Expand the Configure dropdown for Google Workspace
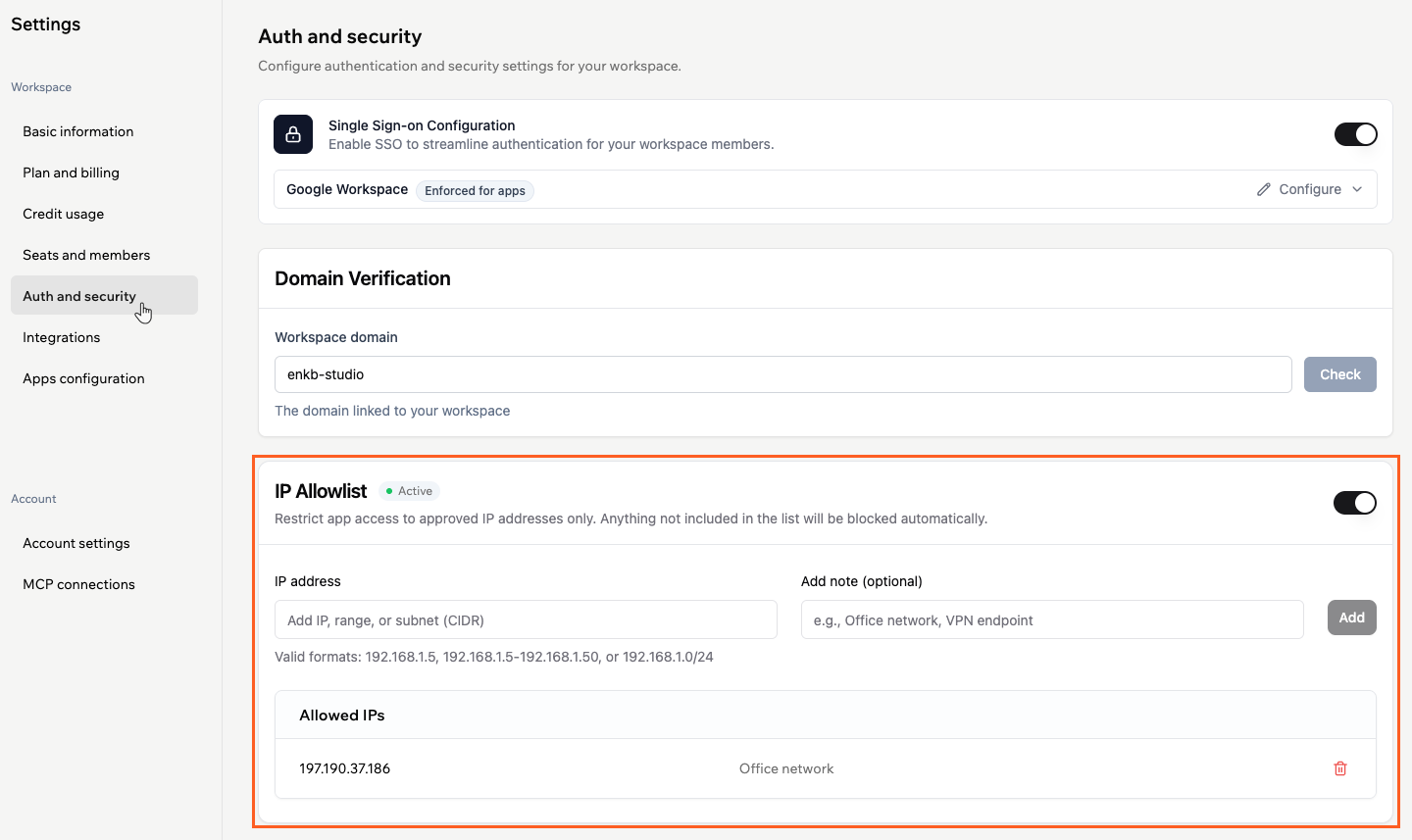 point(1359,188)
